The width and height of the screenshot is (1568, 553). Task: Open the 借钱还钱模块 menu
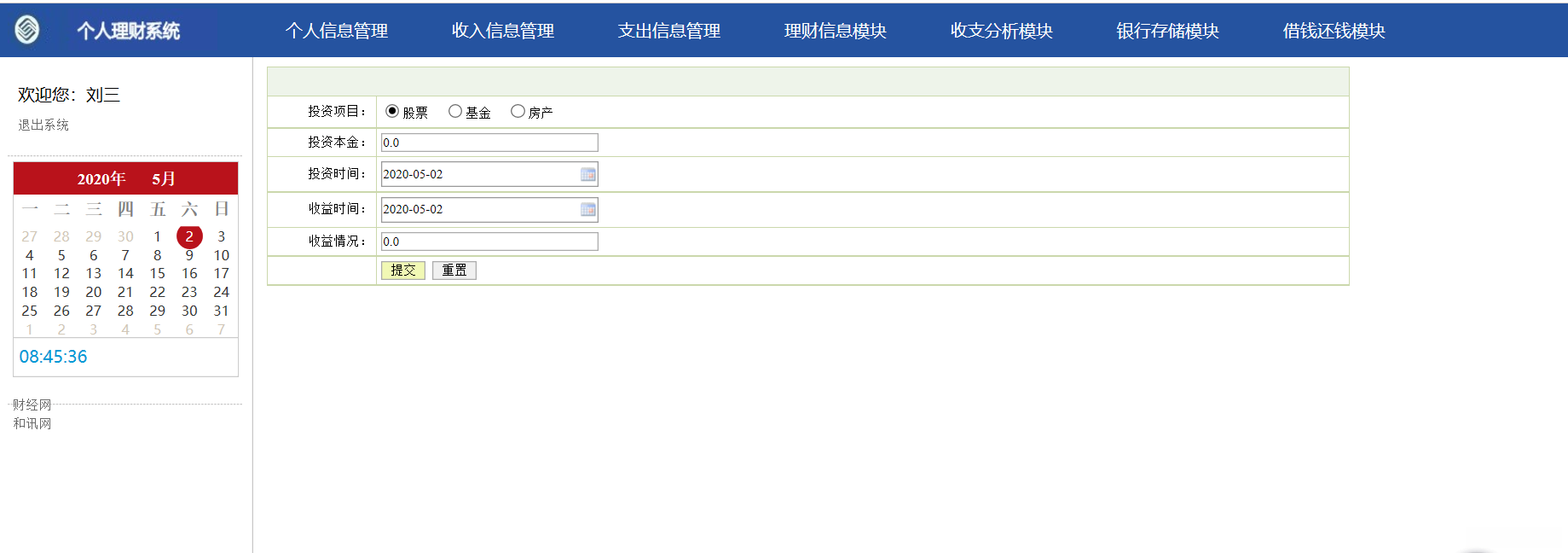point(1334,31)
